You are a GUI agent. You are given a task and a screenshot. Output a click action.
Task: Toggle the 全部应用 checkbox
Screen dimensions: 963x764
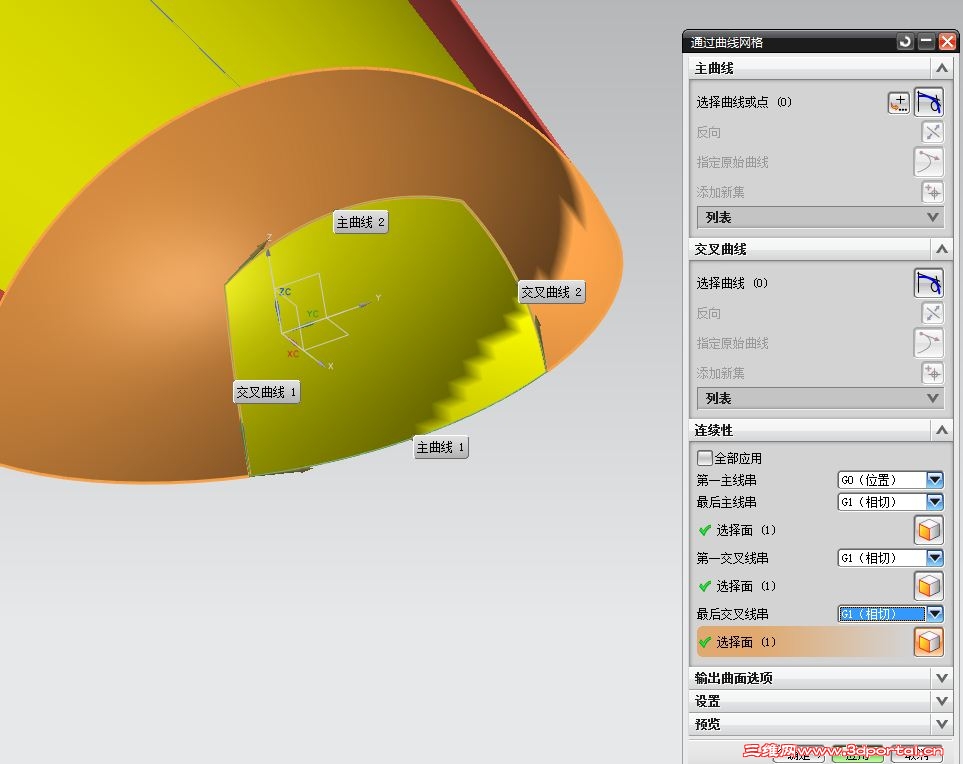tap(704, 458)
